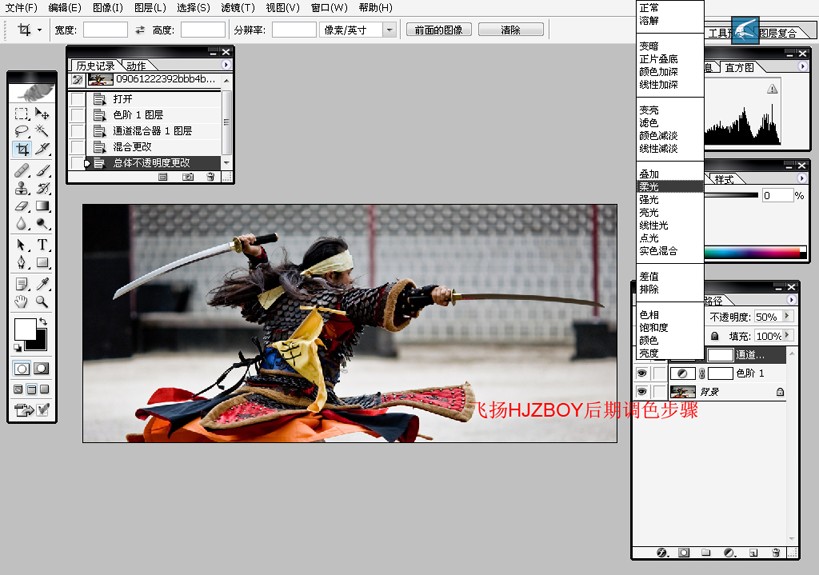Select the Crop tool in toolbox
Image resolution: width=819 pixels, height=575 pixels.
tap(22, 149)
